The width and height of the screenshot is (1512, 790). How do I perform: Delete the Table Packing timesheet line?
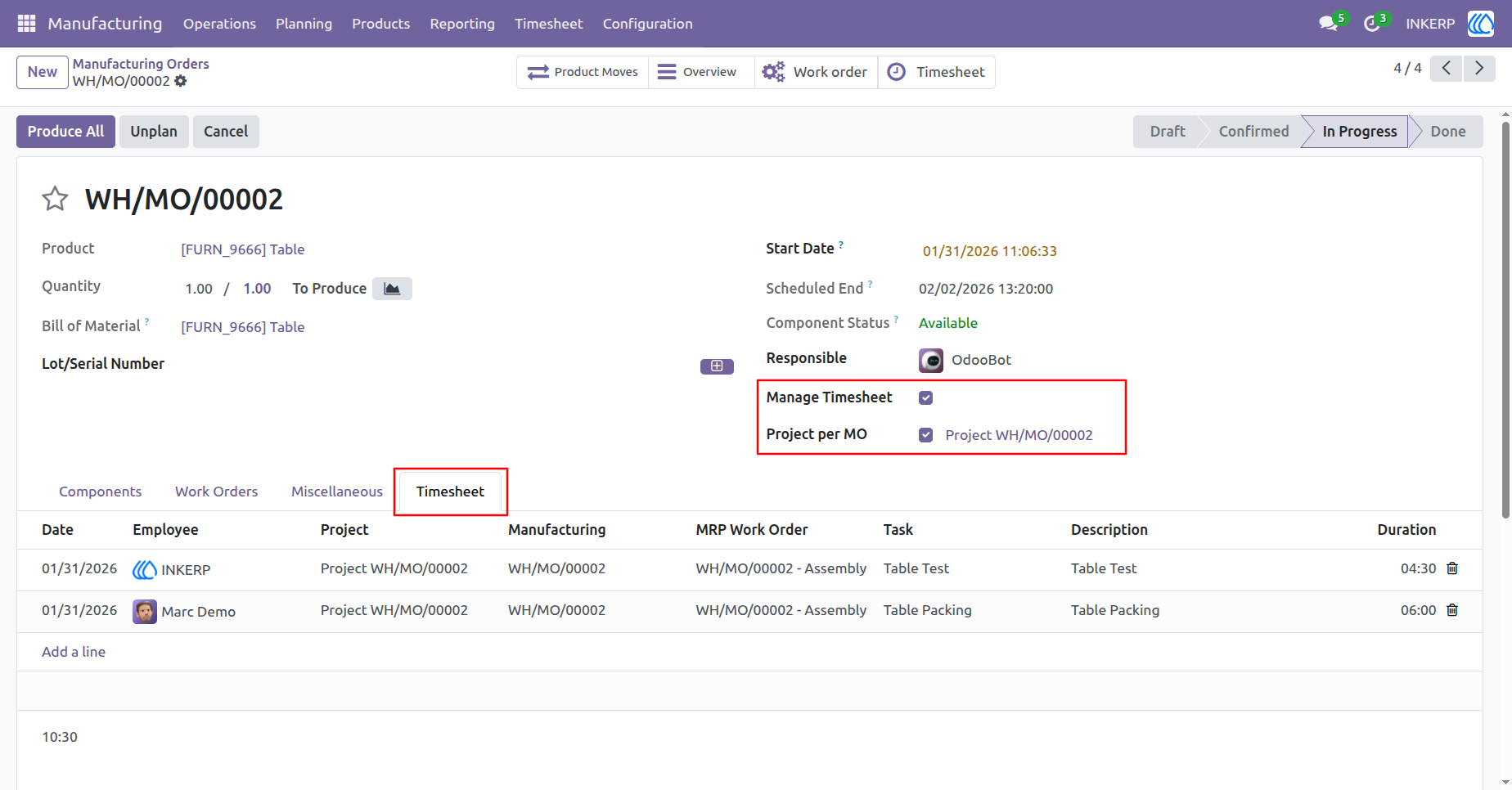click(x=1452, y=610)
